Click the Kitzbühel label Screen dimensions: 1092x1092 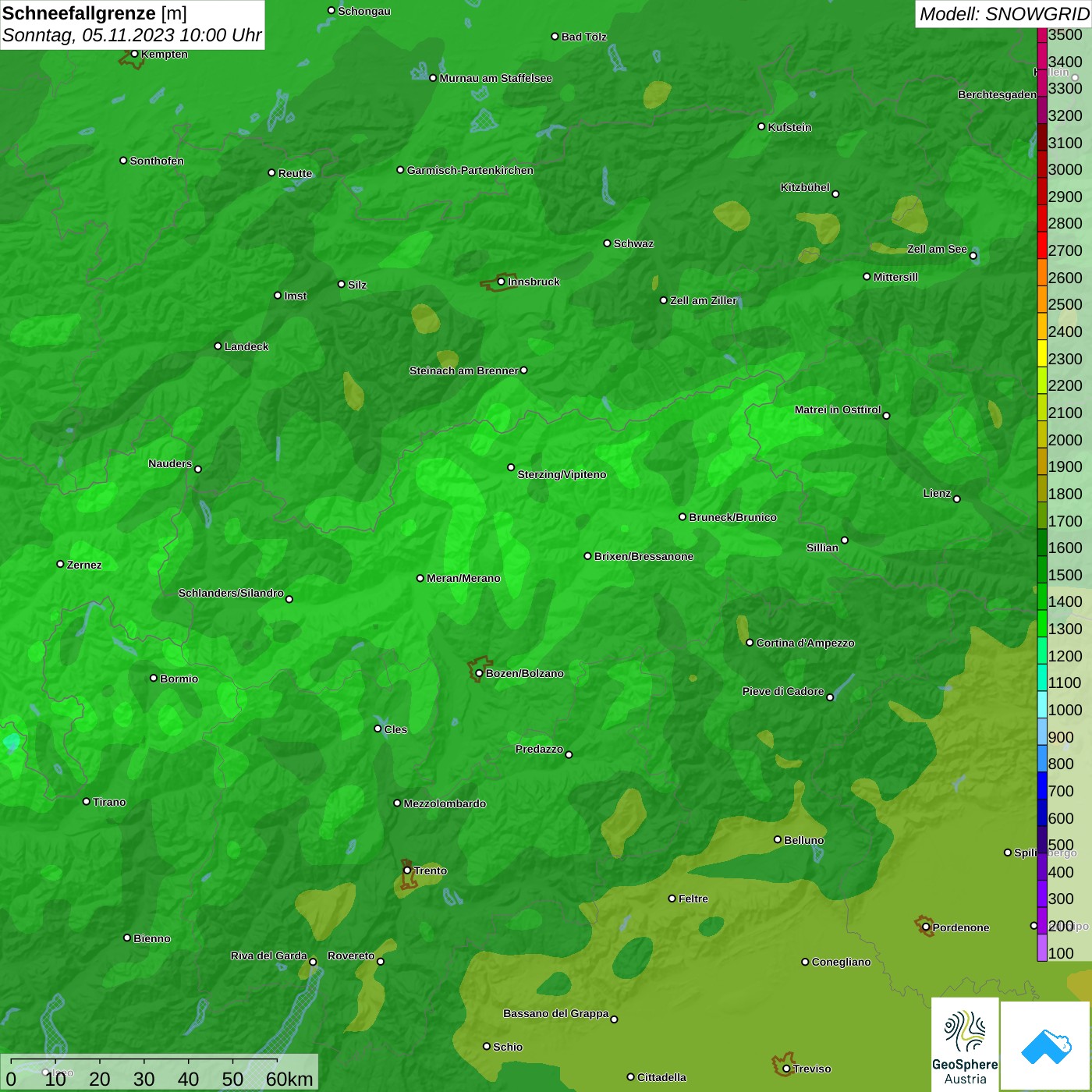(x=805, y=187)
